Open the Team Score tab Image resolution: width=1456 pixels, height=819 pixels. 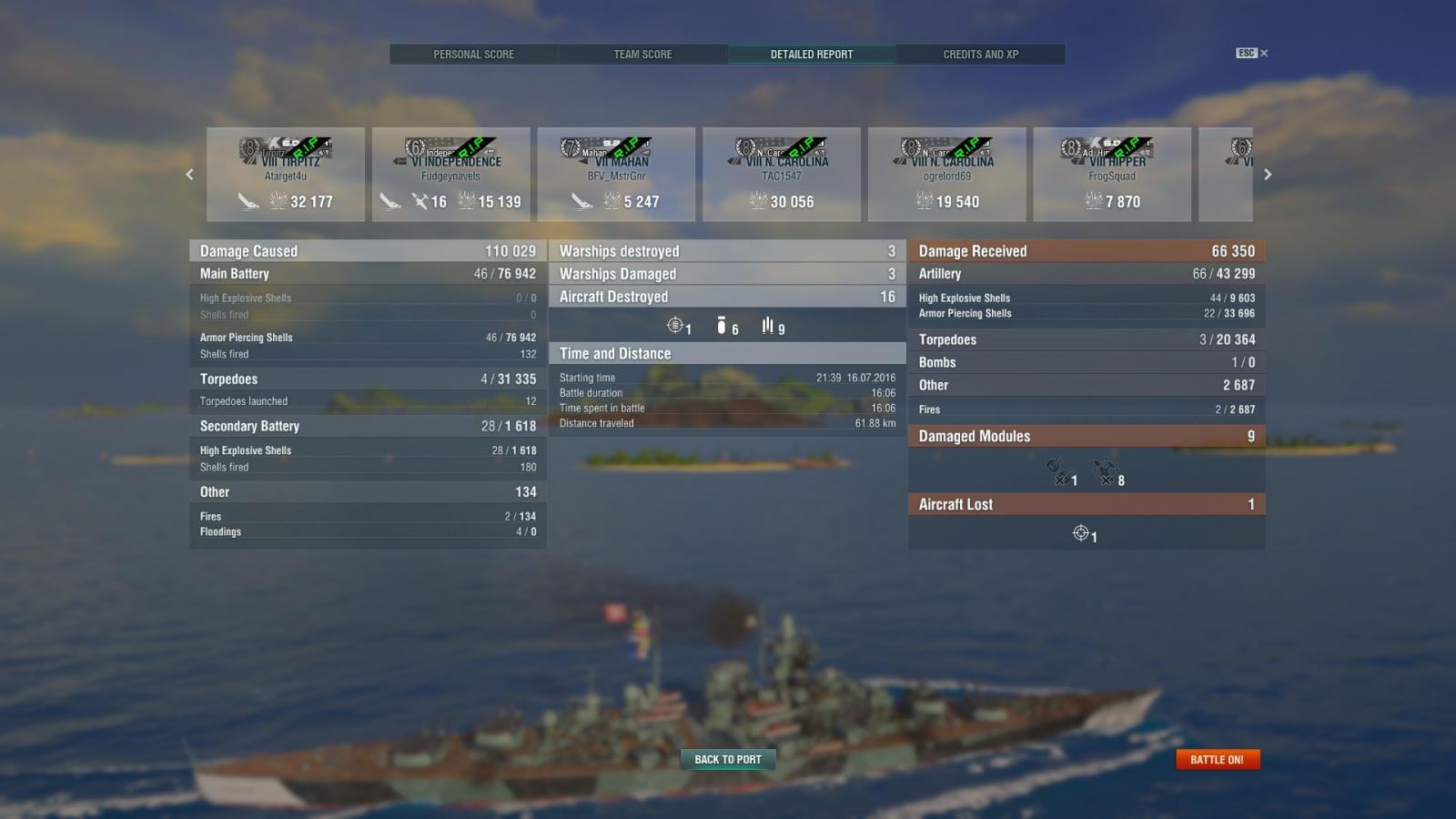642,55
